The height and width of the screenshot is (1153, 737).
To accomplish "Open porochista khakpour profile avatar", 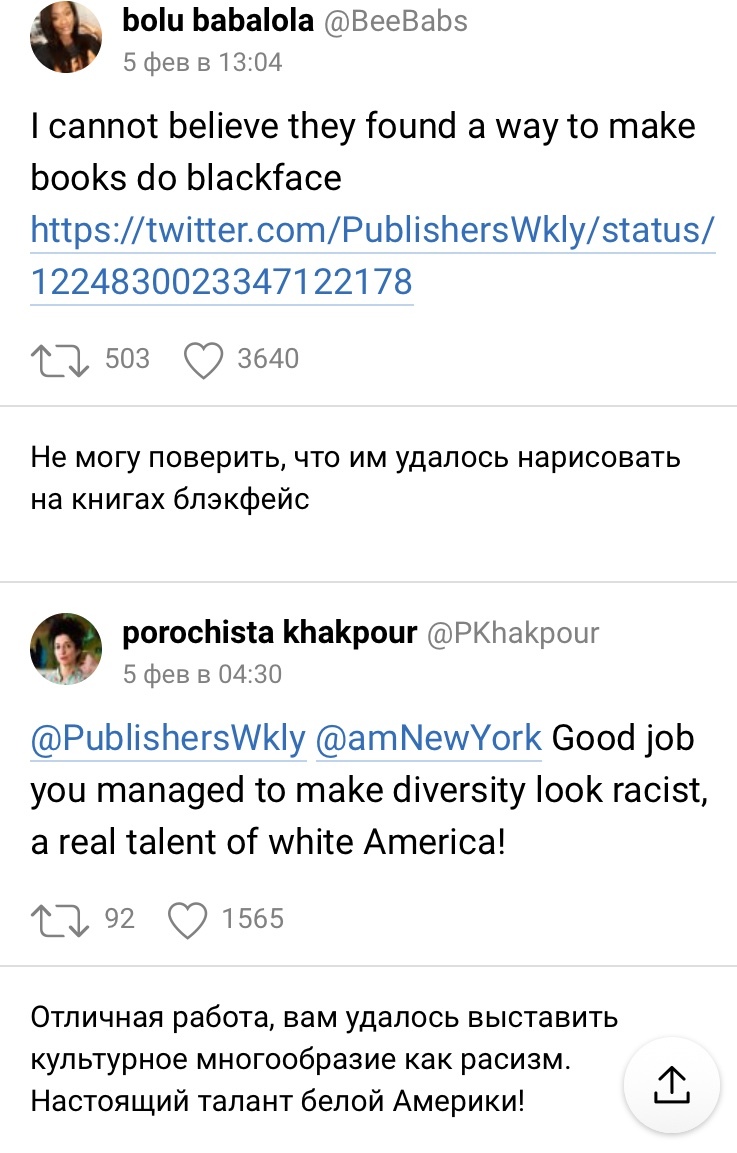I will 65,649.
